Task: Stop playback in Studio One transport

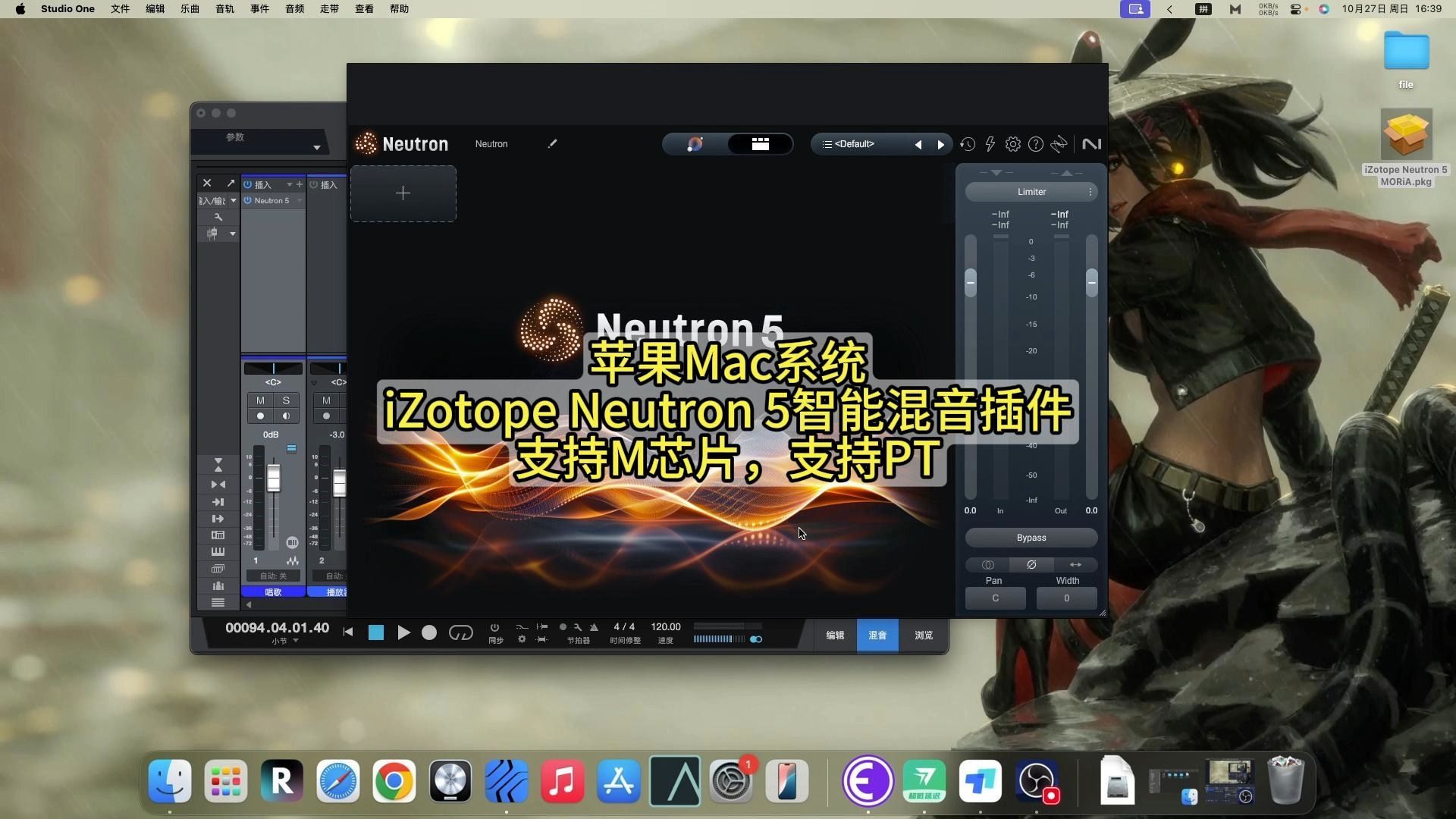Action: 376,632
